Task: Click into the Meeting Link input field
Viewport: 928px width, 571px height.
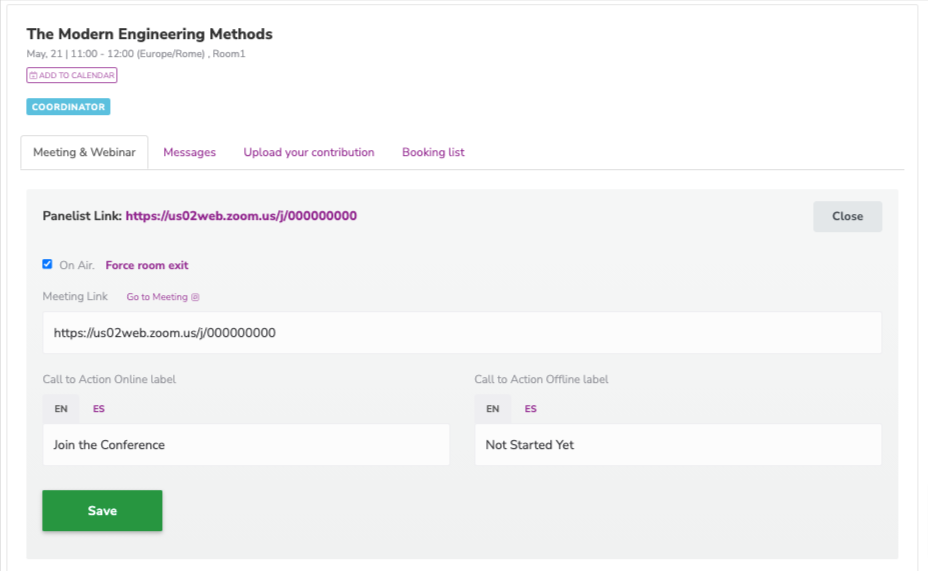Action: [462, 333]
